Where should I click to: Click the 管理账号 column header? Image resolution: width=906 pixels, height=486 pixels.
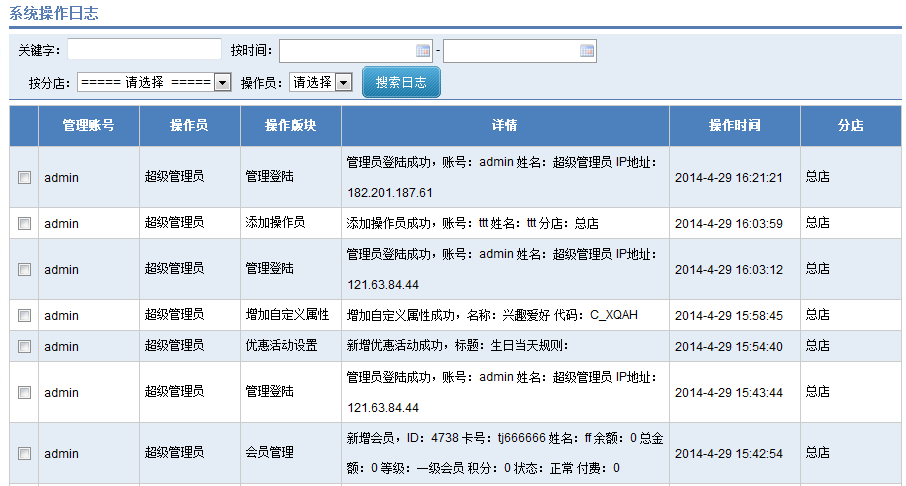click(x=88, y=126)
